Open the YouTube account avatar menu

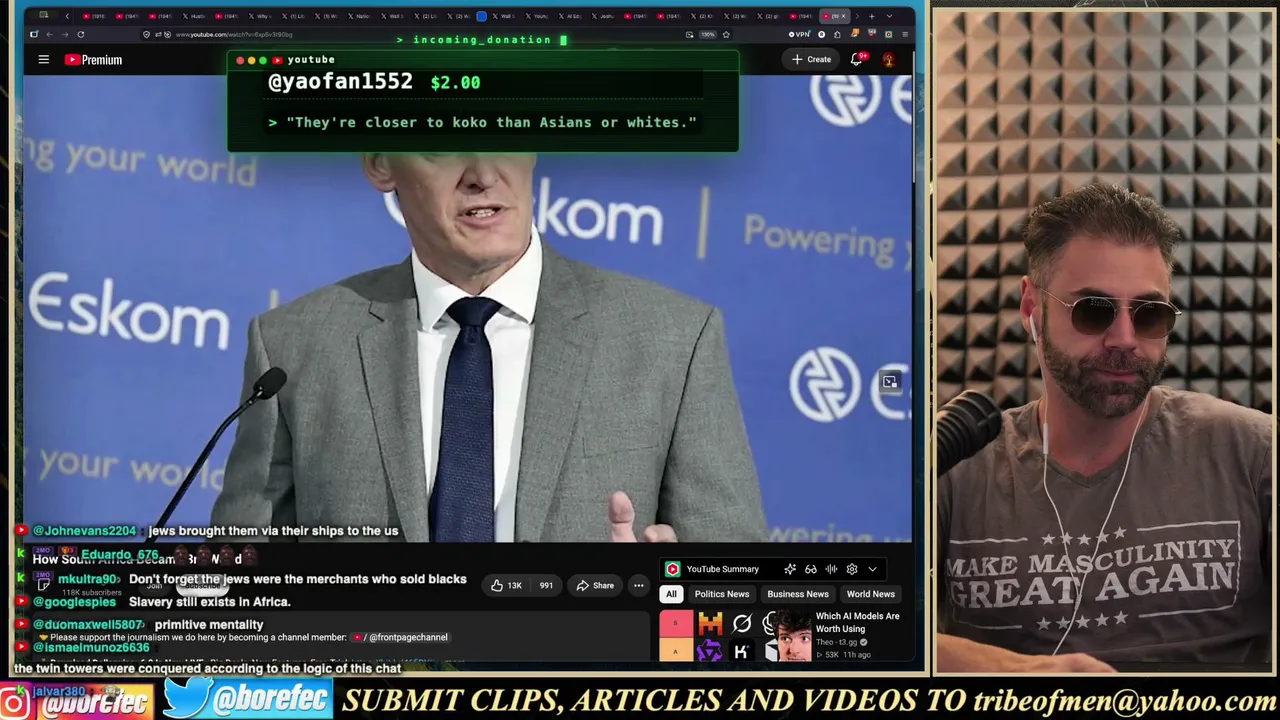click(888, 60)
